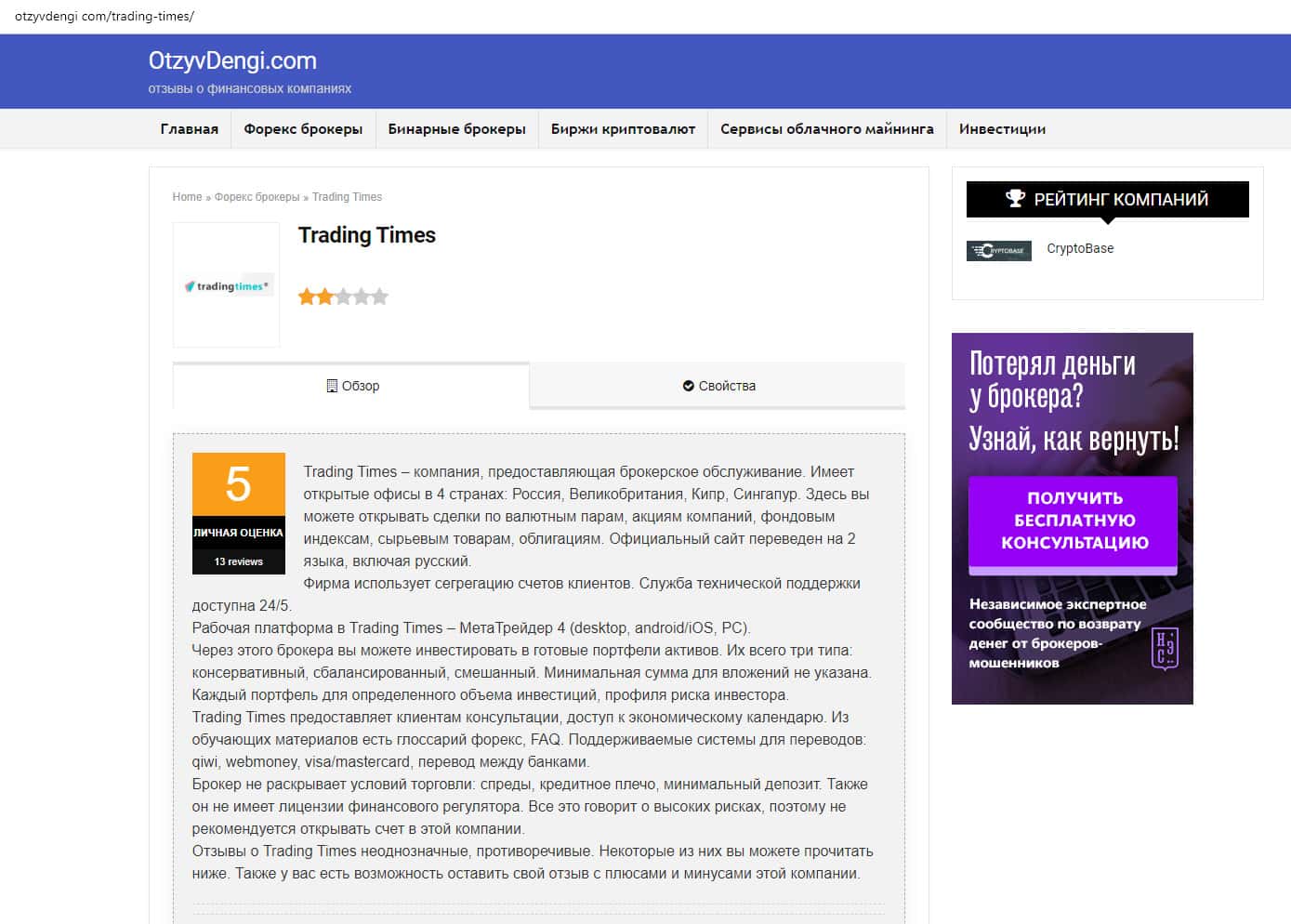Screen dimensions: 1291x924
Task: Click the Форекс брокеры breadcrumb link
Action: pos(257,197)
